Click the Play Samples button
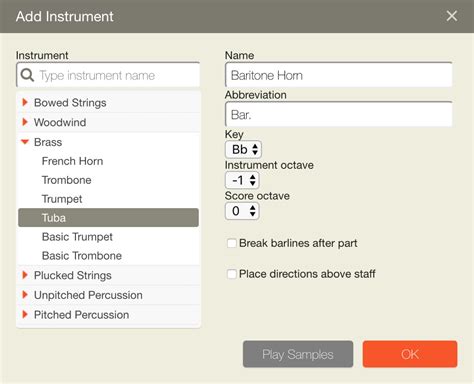The height and width of the screenshot is (384, 474). [x=298, y=354]
